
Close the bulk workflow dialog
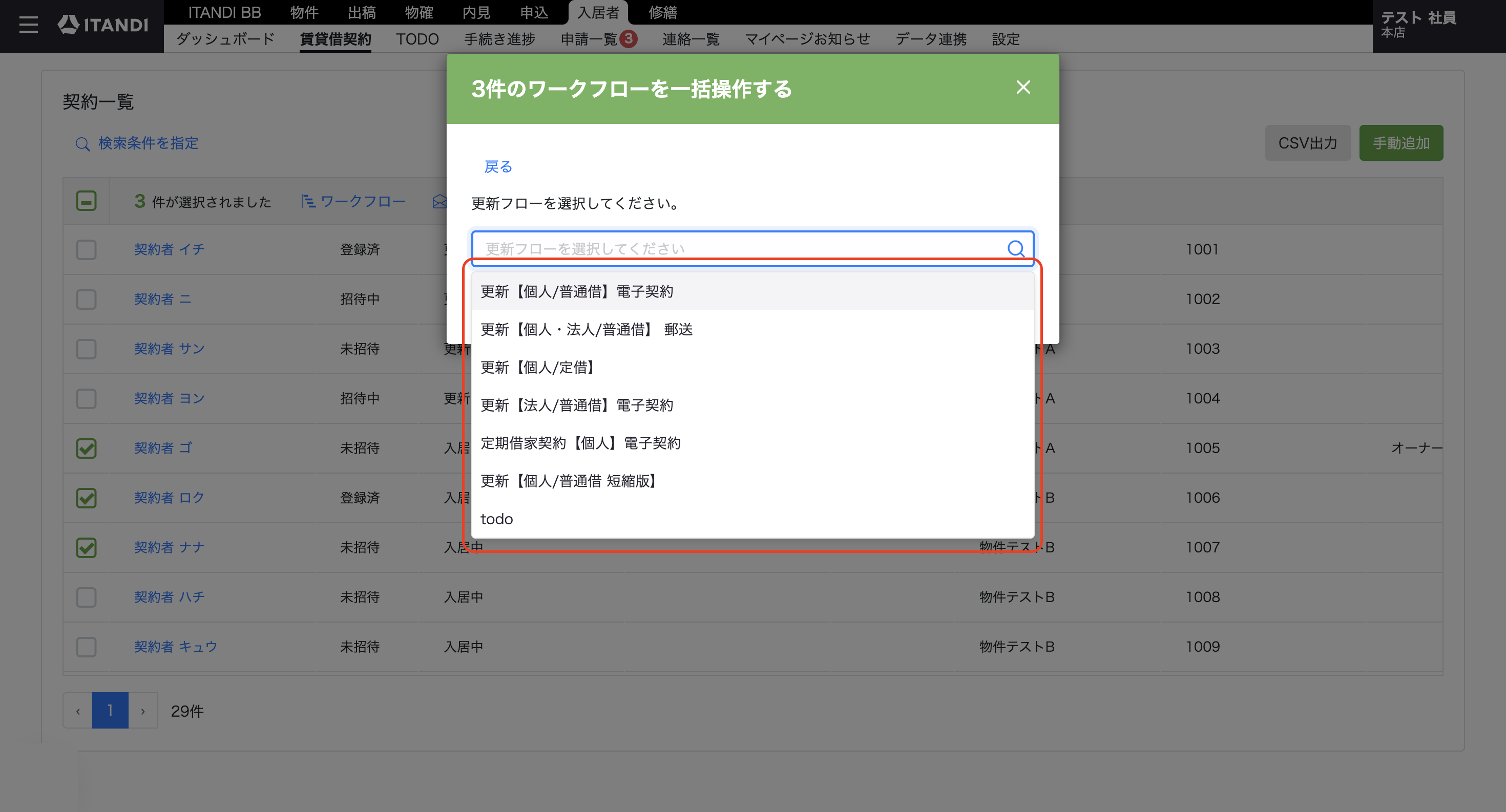1023,88
